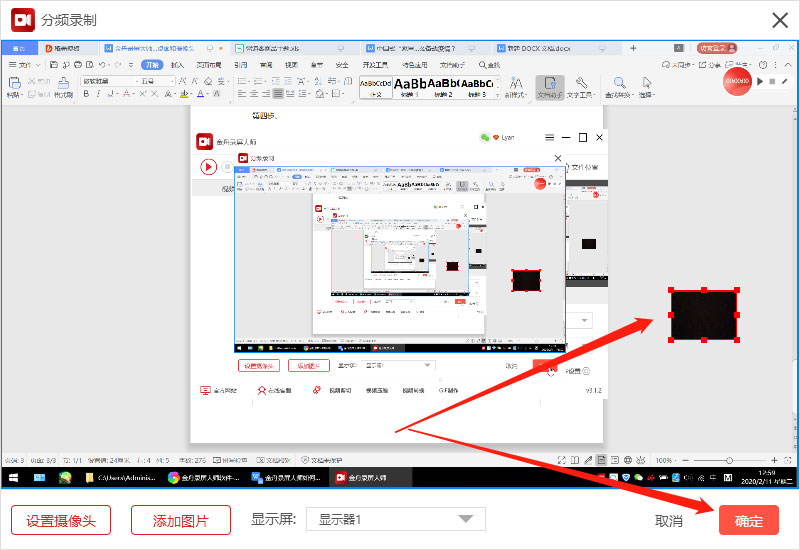The width and height of the screenshot is (800, 550).
Task: Select the black camera overlay box
Action: (704, 315)
